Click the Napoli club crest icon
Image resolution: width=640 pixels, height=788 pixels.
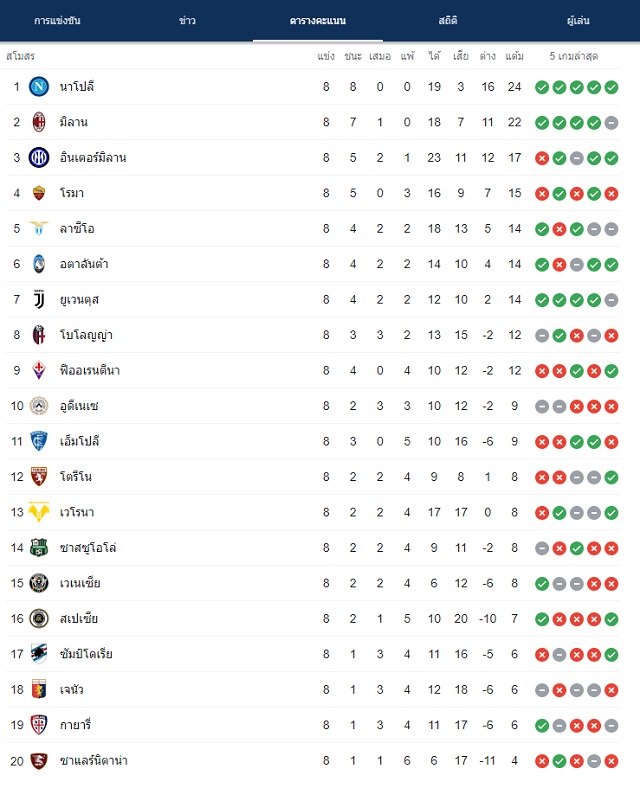tap(39, 86)
